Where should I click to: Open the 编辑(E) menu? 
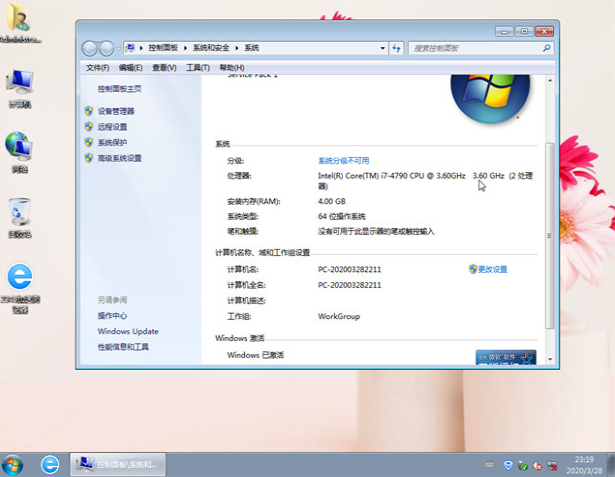point(131,68)
